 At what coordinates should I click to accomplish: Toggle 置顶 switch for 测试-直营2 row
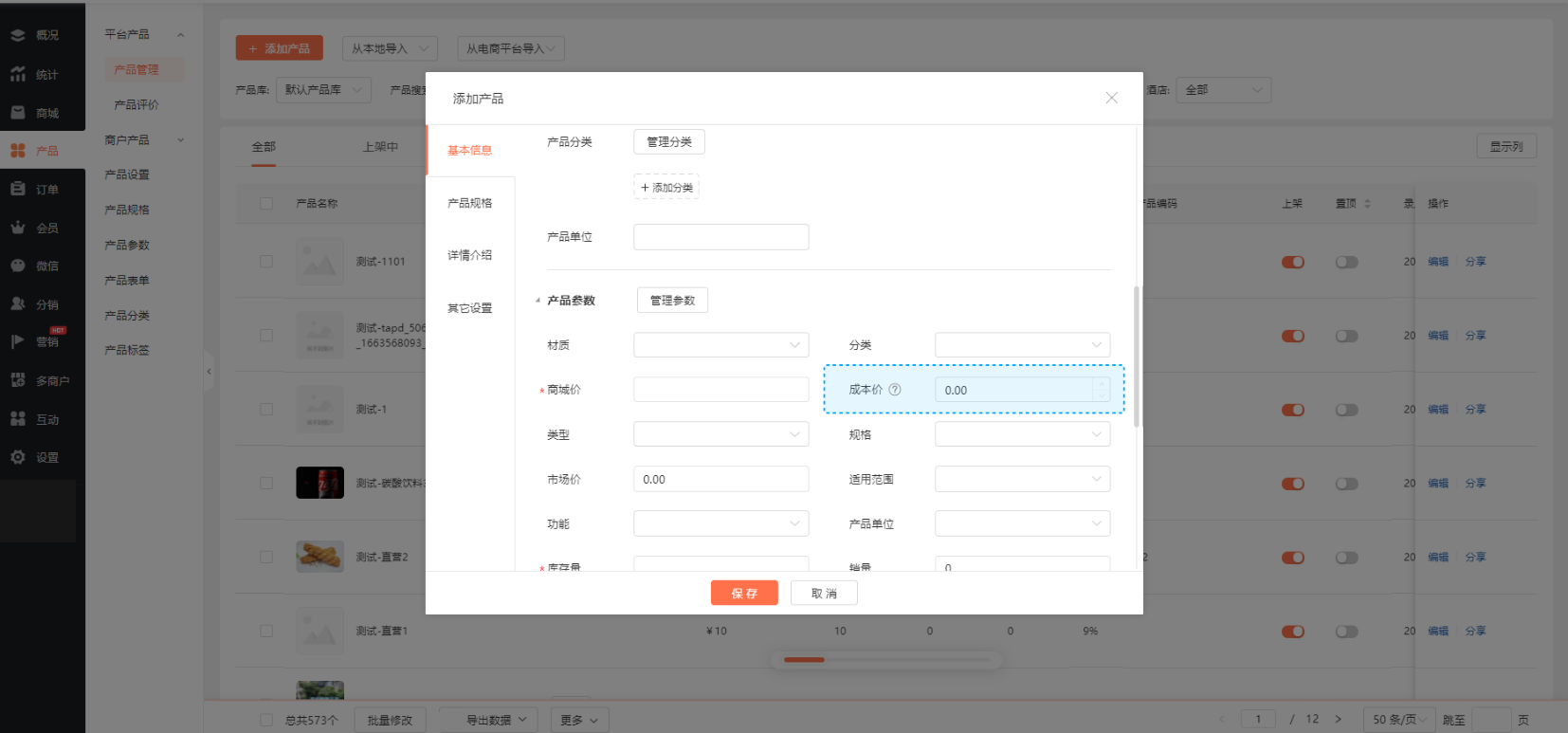pos(1346,558)
